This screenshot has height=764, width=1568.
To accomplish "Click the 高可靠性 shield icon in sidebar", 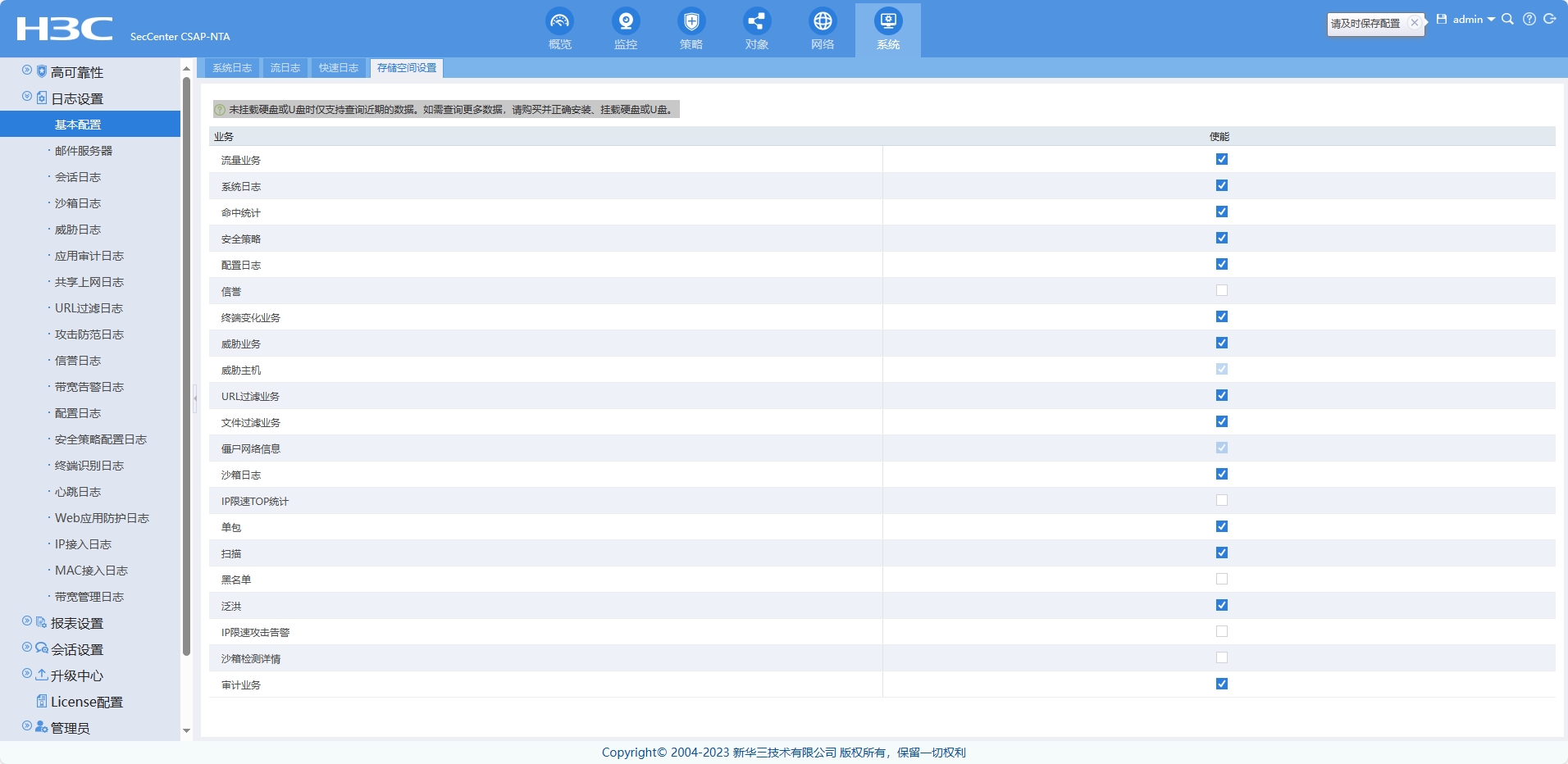I will (42, 71).
